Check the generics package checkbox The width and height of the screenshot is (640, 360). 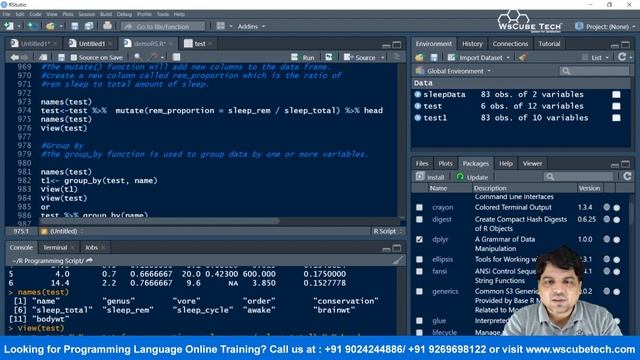coord(419,291)
